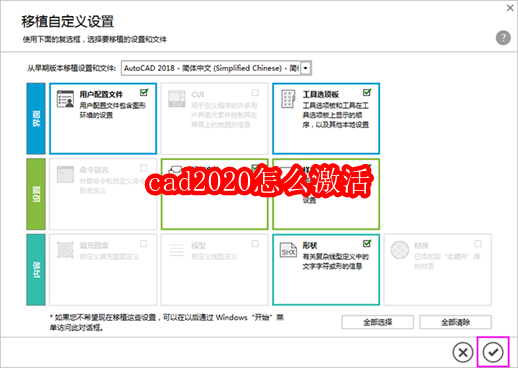Image resolution: width=518 pixels, height=368 pixels.
Task: Click the 从早期版本移植设置和文件 label
Action: tap(72, 68)
